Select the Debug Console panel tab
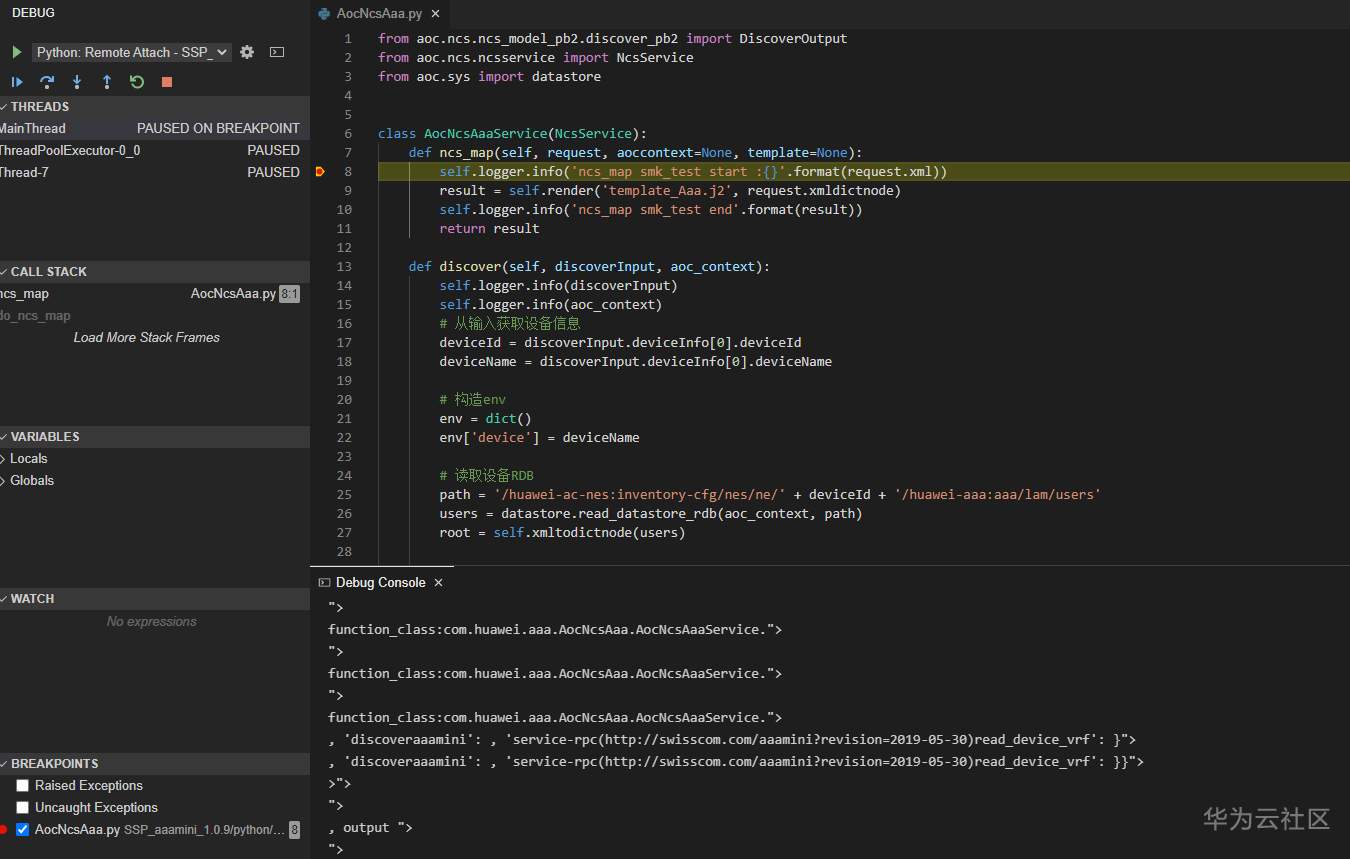This screenshot has width=1350, height=859. (x=379, y=583)
